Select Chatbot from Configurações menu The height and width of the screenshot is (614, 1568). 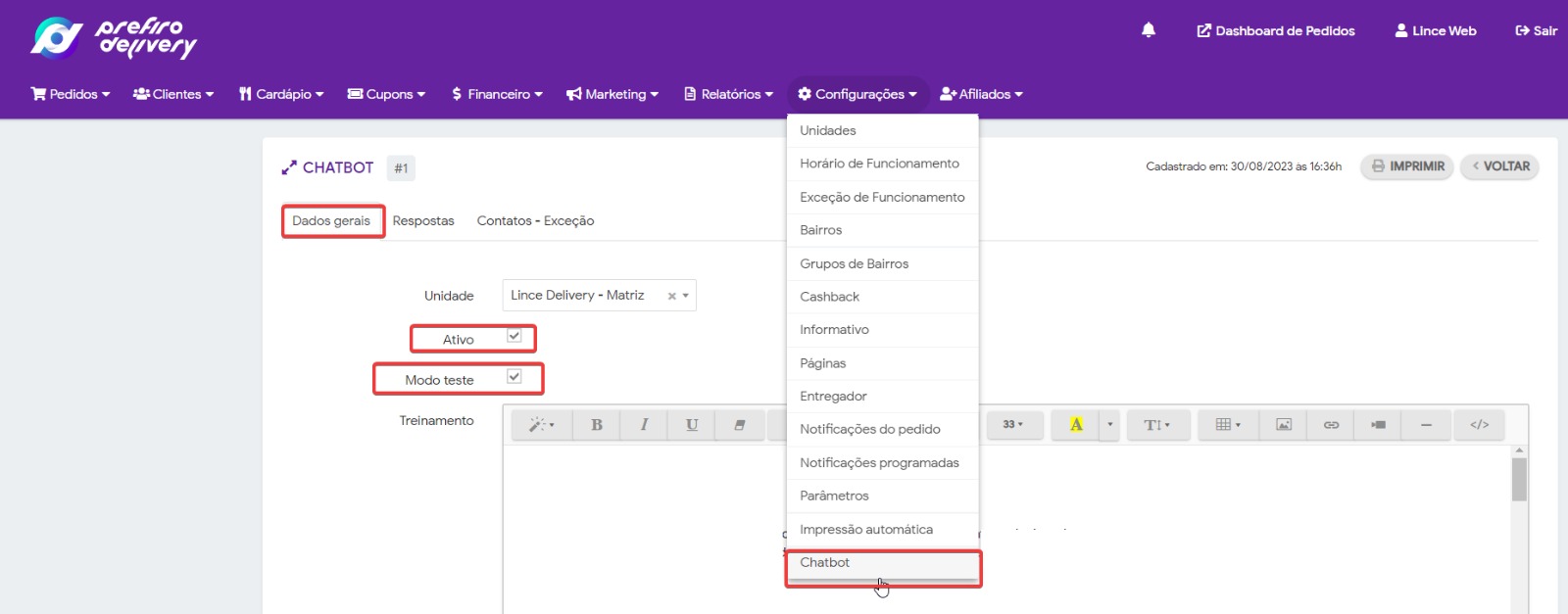(x=825, y=563)
